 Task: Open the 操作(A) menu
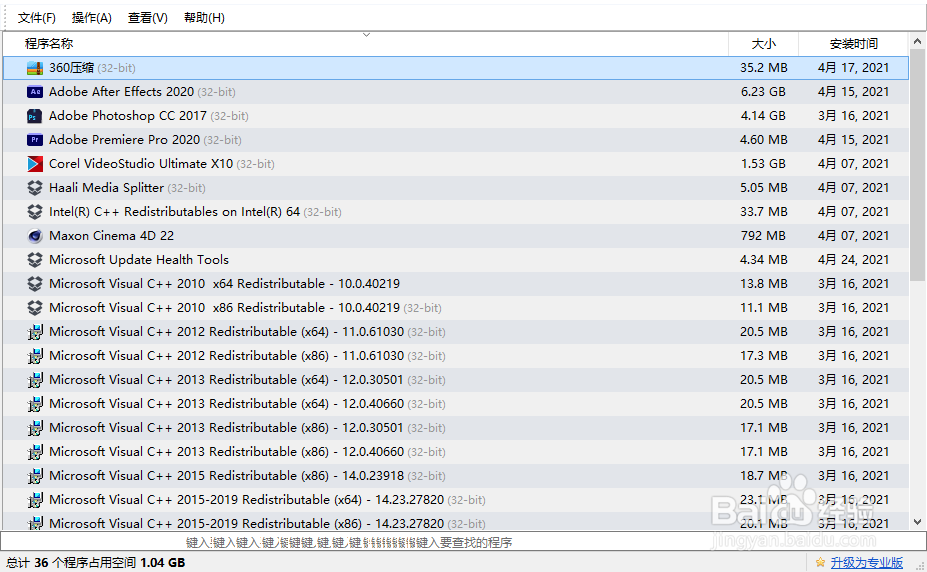coord(92,18)
